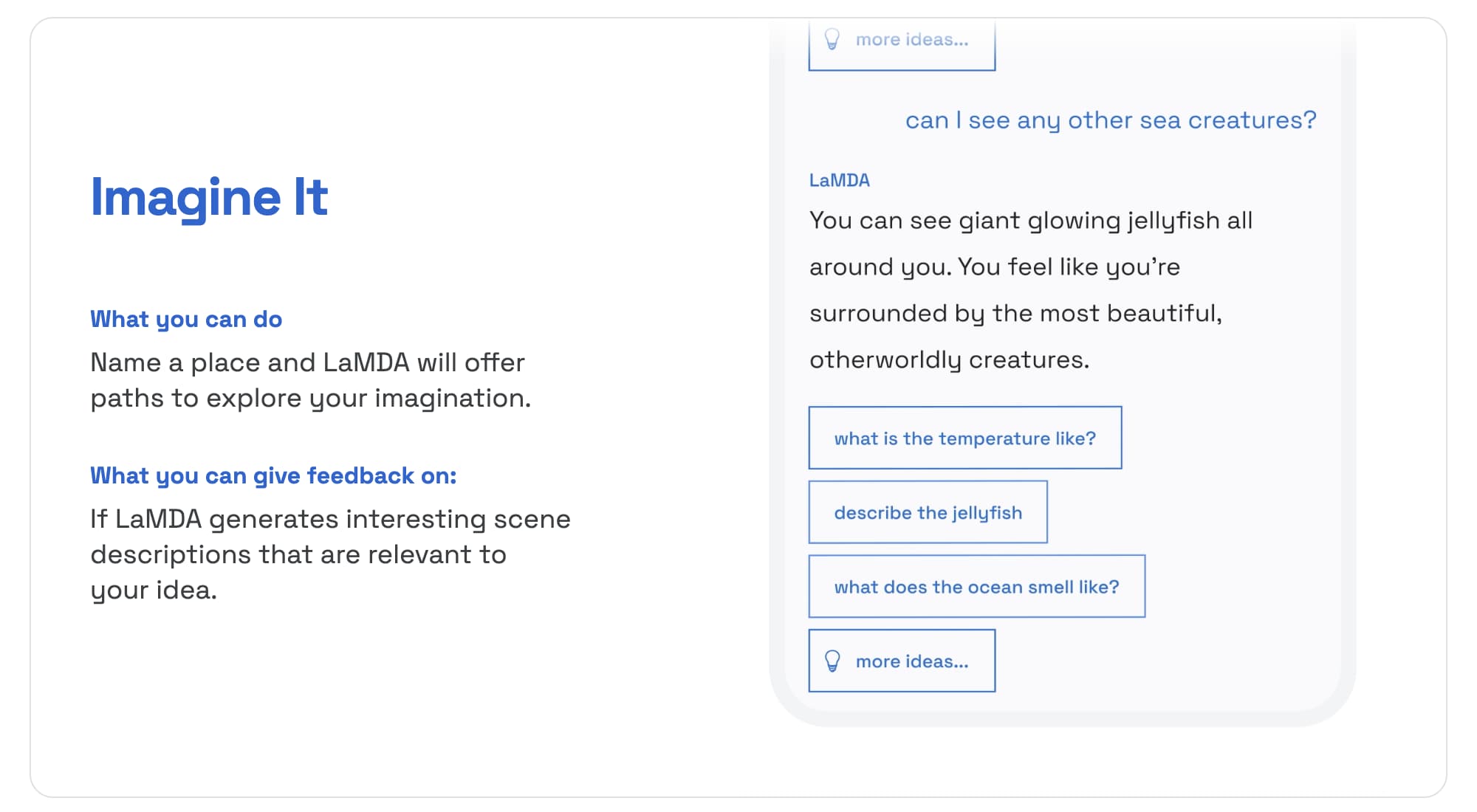Click the "your idea." text at paragraph end

pyautogui.click(x=154, y=591)
